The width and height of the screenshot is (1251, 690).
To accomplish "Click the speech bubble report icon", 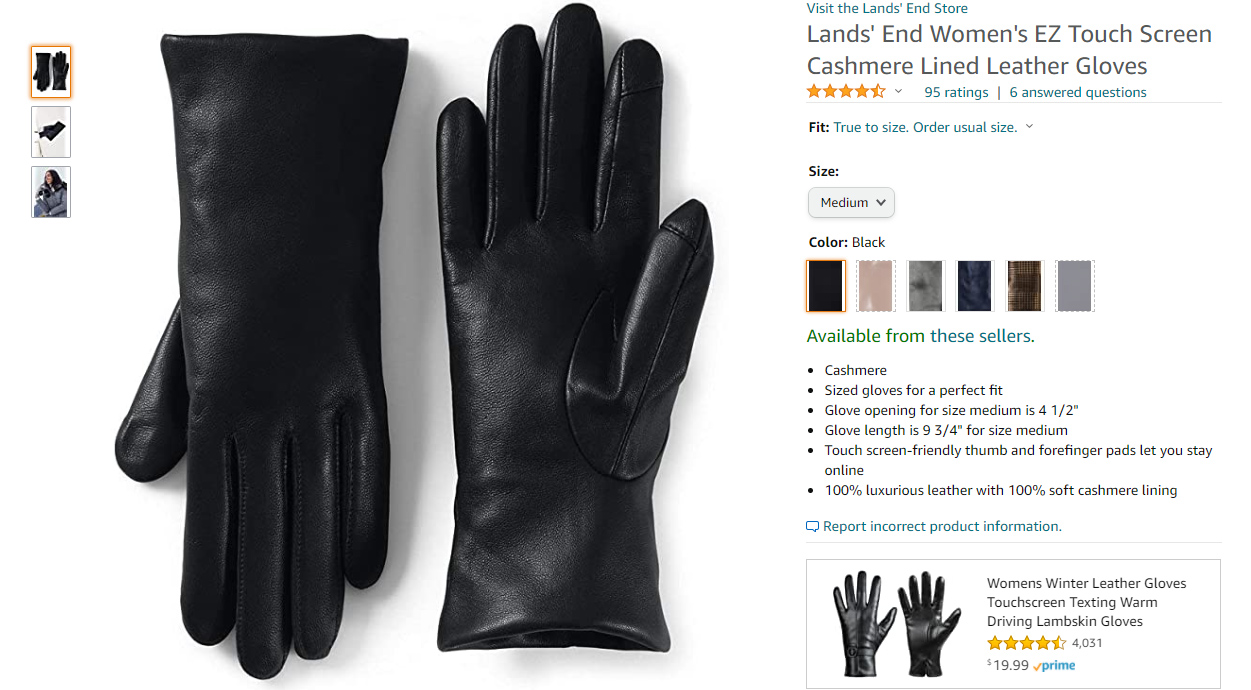I will [x=813, y=527].
